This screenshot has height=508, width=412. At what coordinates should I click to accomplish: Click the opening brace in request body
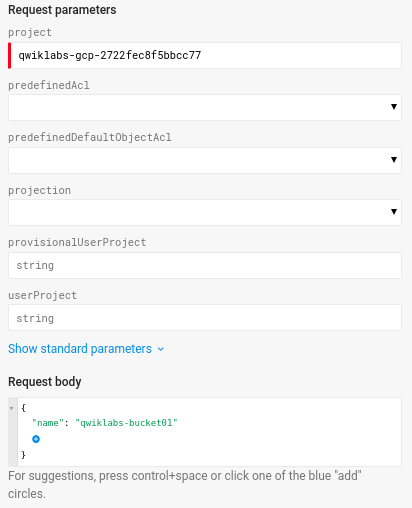point(23,408)
